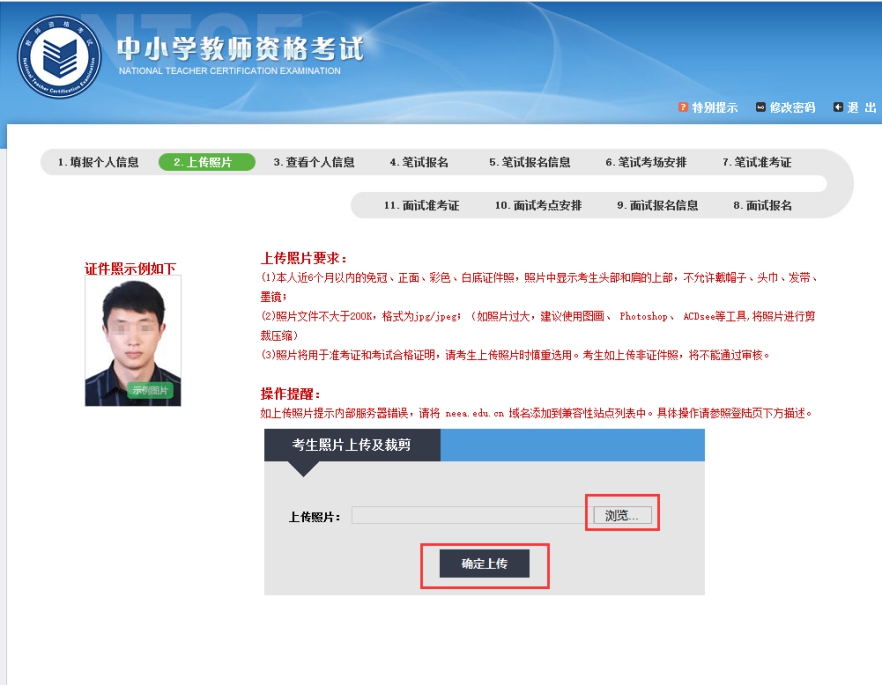Click the 修改密码 icon
This screenshot has width=882, height=686.
(x=760, y=107)
